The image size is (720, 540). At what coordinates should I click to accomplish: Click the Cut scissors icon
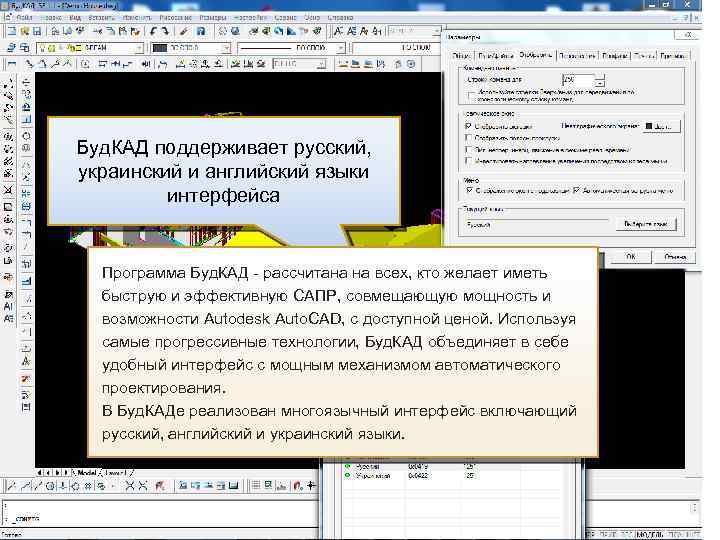tap(97, 31)
